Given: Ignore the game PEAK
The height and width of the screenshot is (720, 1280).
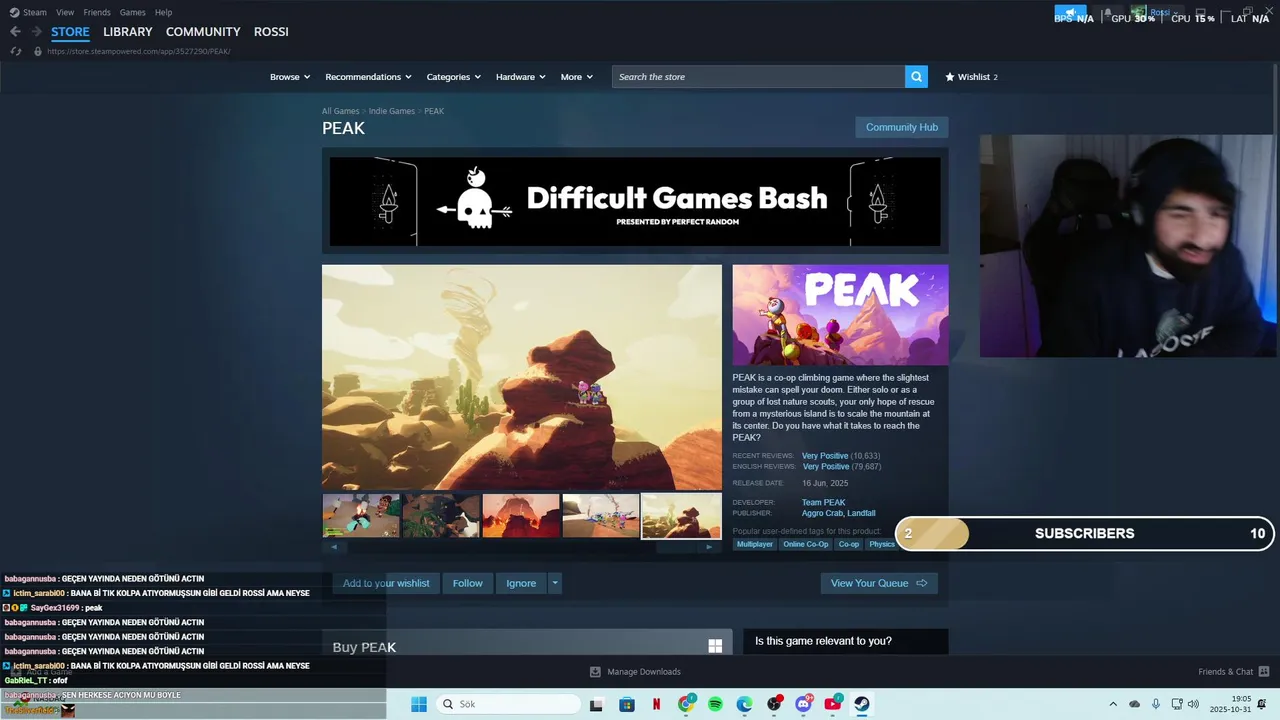Looking at the screenshot, I should pyautogui.click(x=521, y=583).
